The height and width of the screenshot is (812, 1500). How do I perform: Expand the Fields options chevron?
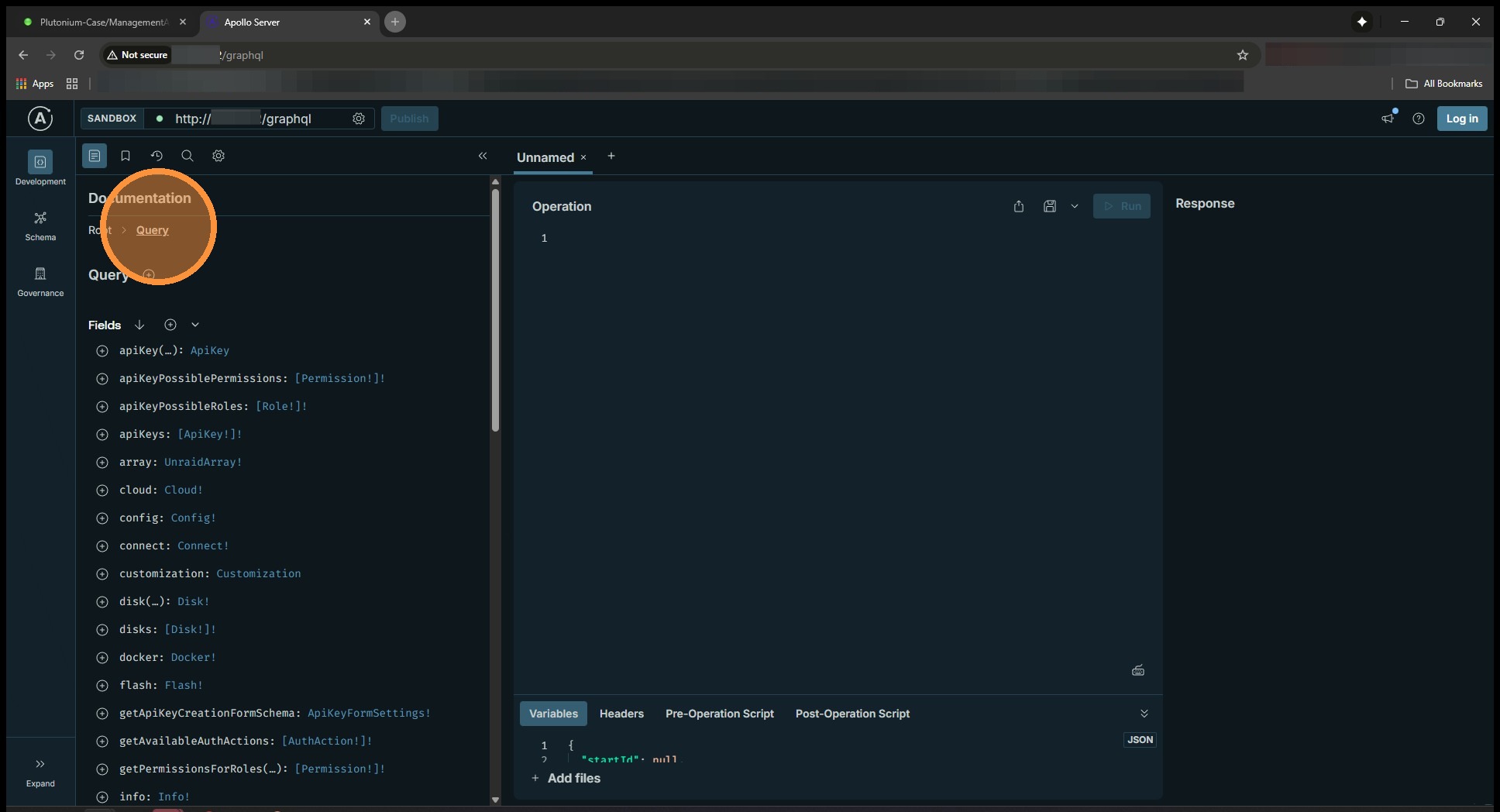click(x=195, y=325)
